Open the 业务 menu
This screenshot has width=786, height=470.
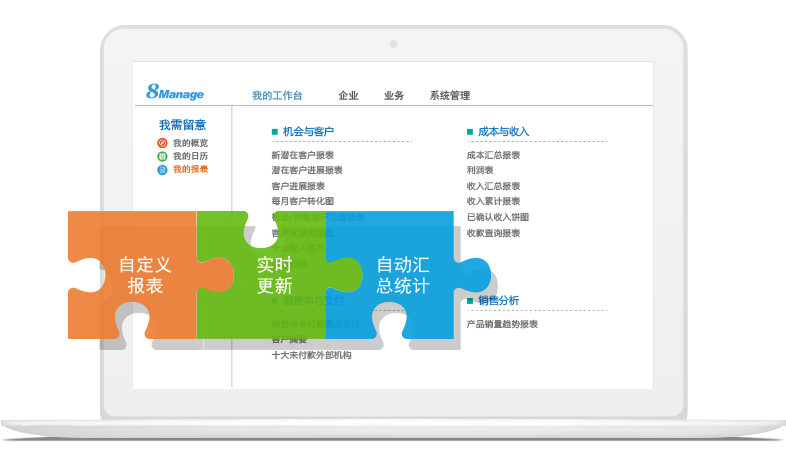coord(394,95)
